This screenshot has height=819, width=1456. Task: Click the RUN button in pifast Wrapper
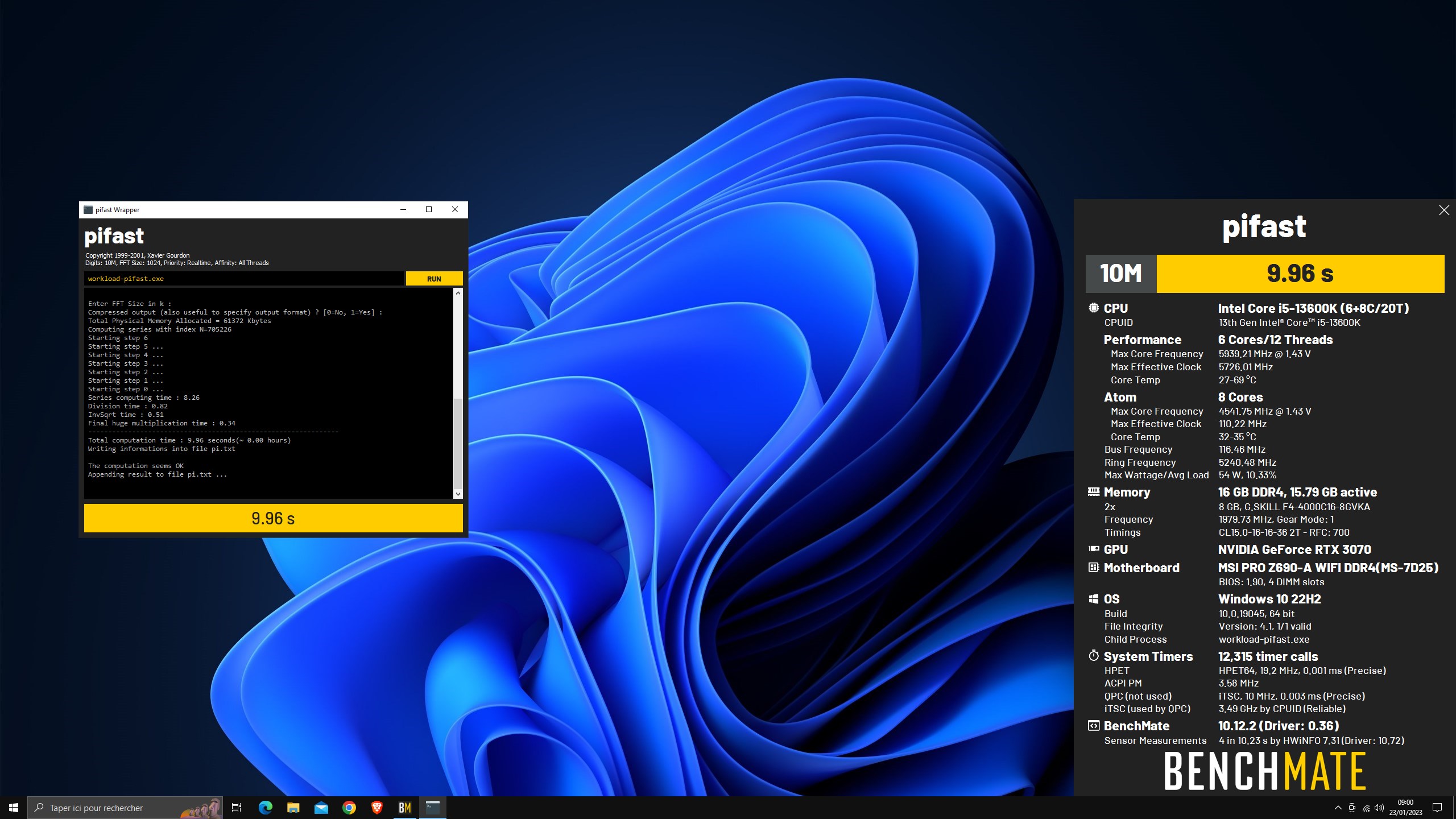[434, 279]
